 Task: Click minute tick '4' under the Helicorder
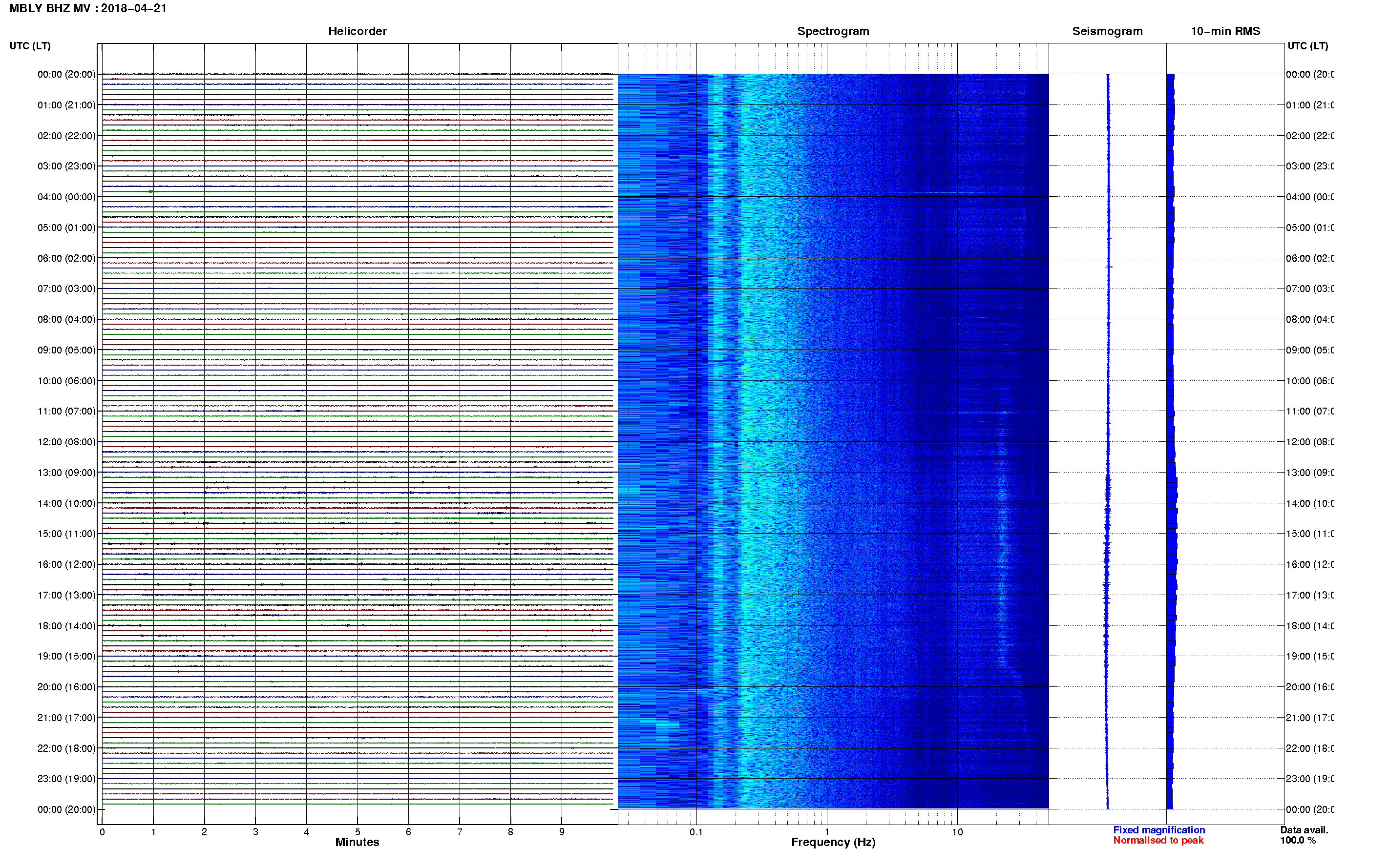[307, 832]
